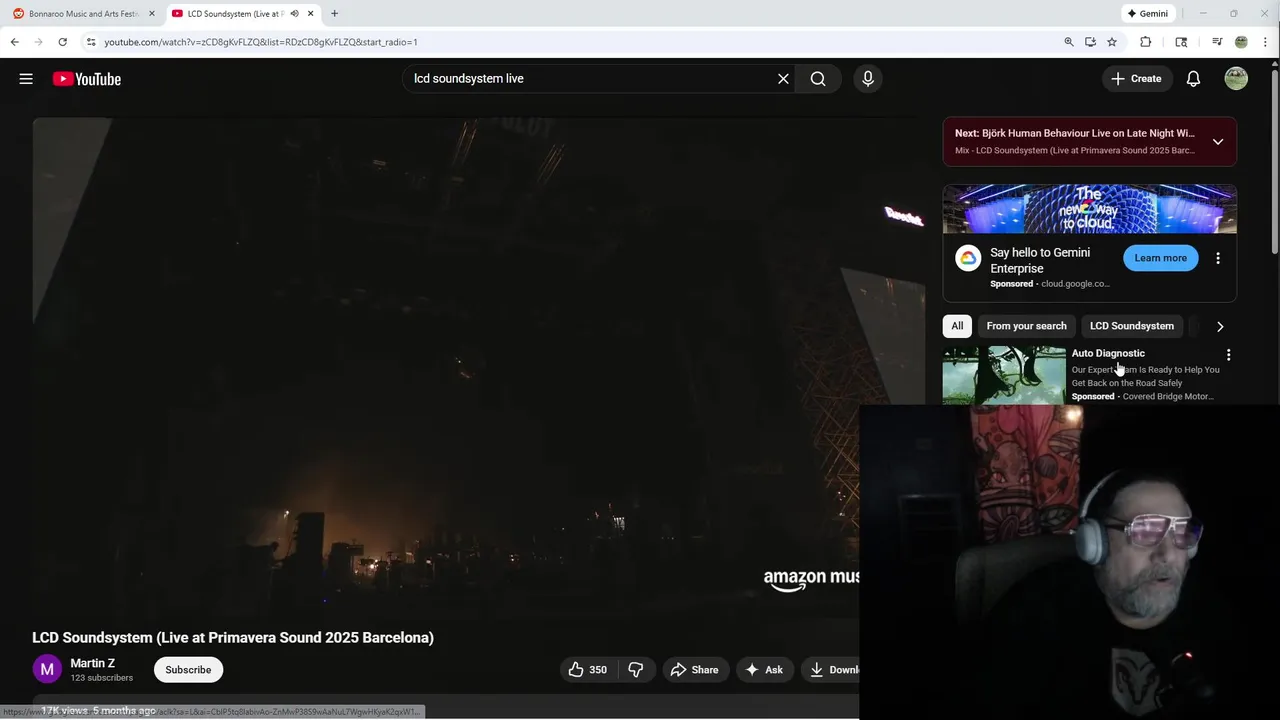Show more filter chips with the right arrow

point(1220,326)
